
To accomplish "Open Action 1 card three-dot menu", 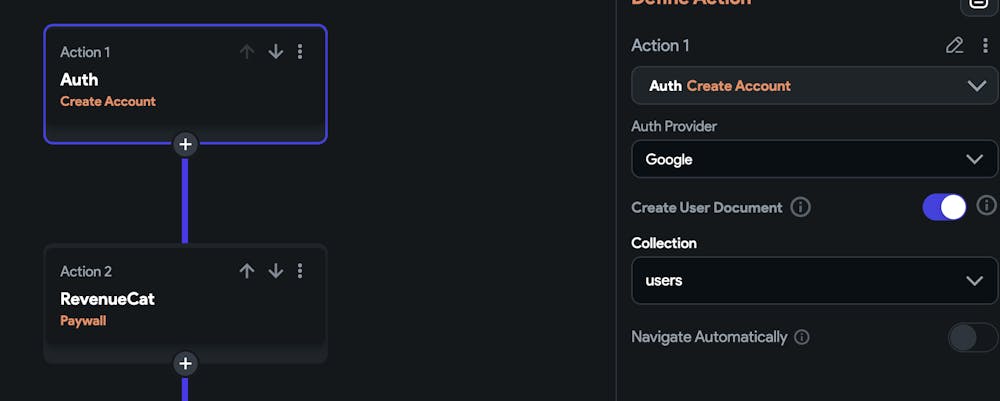I will (300, 52).
